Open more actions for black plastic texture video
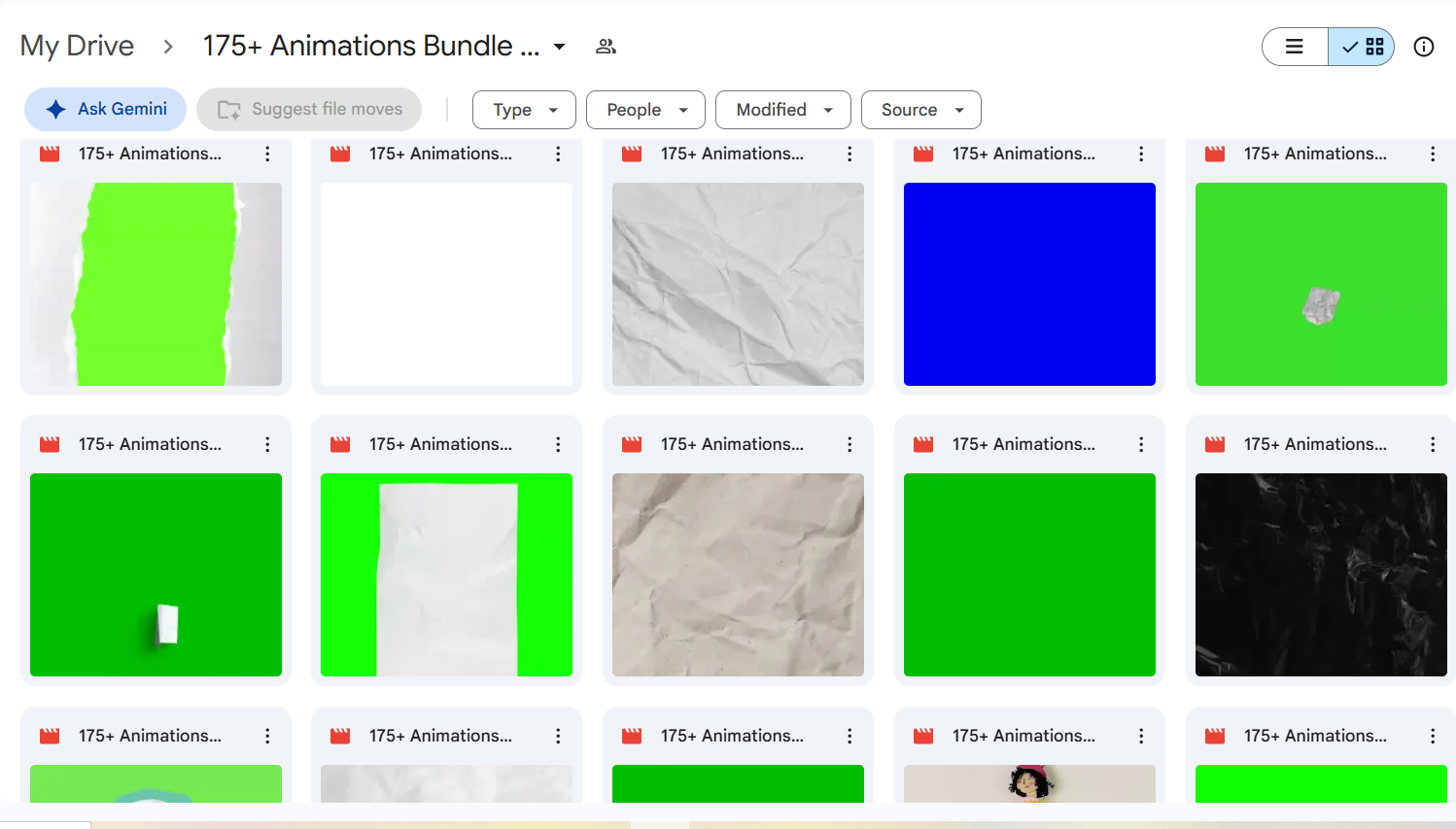1456x829 pixels. (x=1433, y=444)
